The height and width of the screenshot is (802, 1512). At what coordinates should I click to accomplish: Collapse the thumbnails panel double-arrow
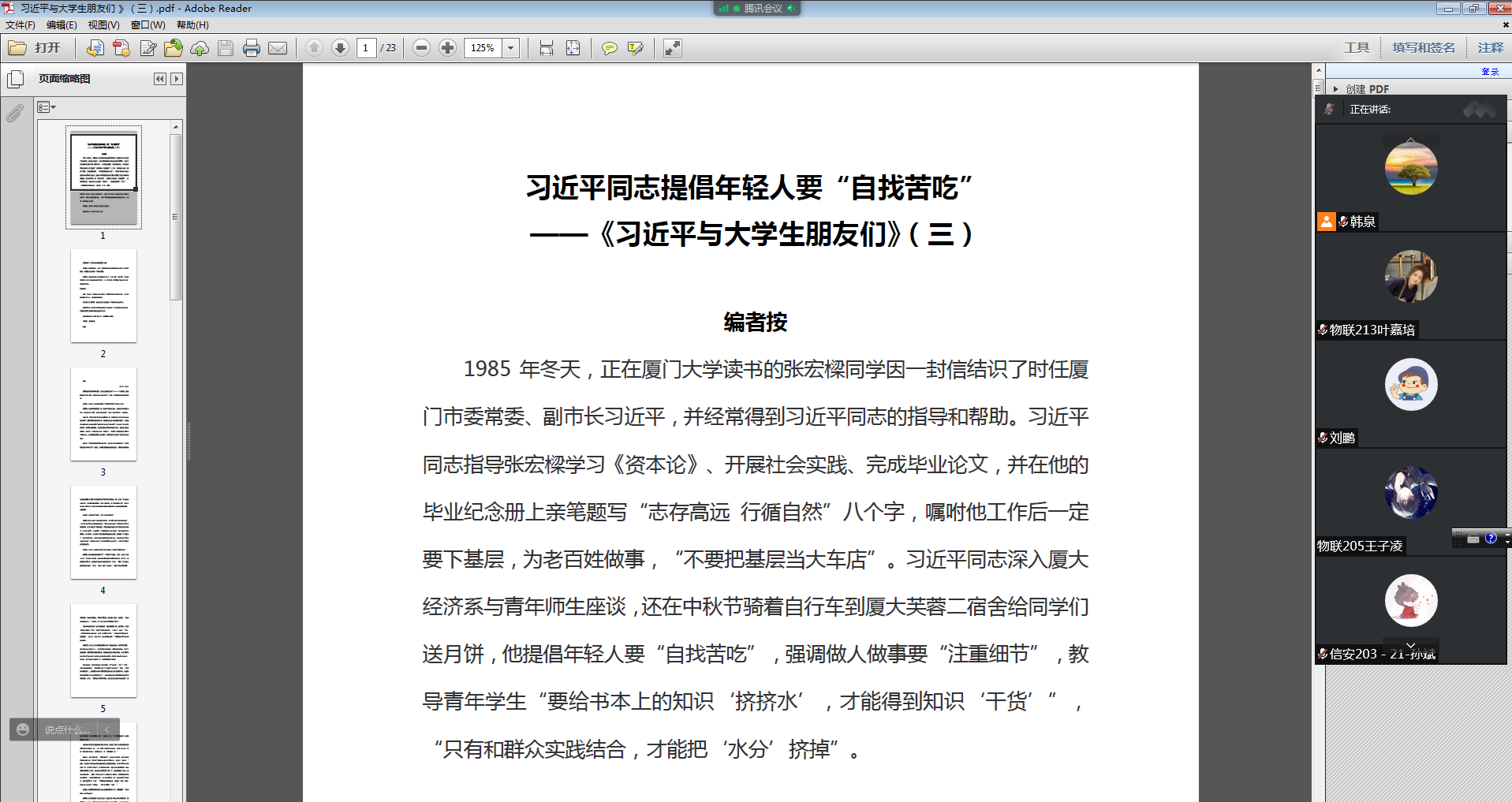[160, 79]
